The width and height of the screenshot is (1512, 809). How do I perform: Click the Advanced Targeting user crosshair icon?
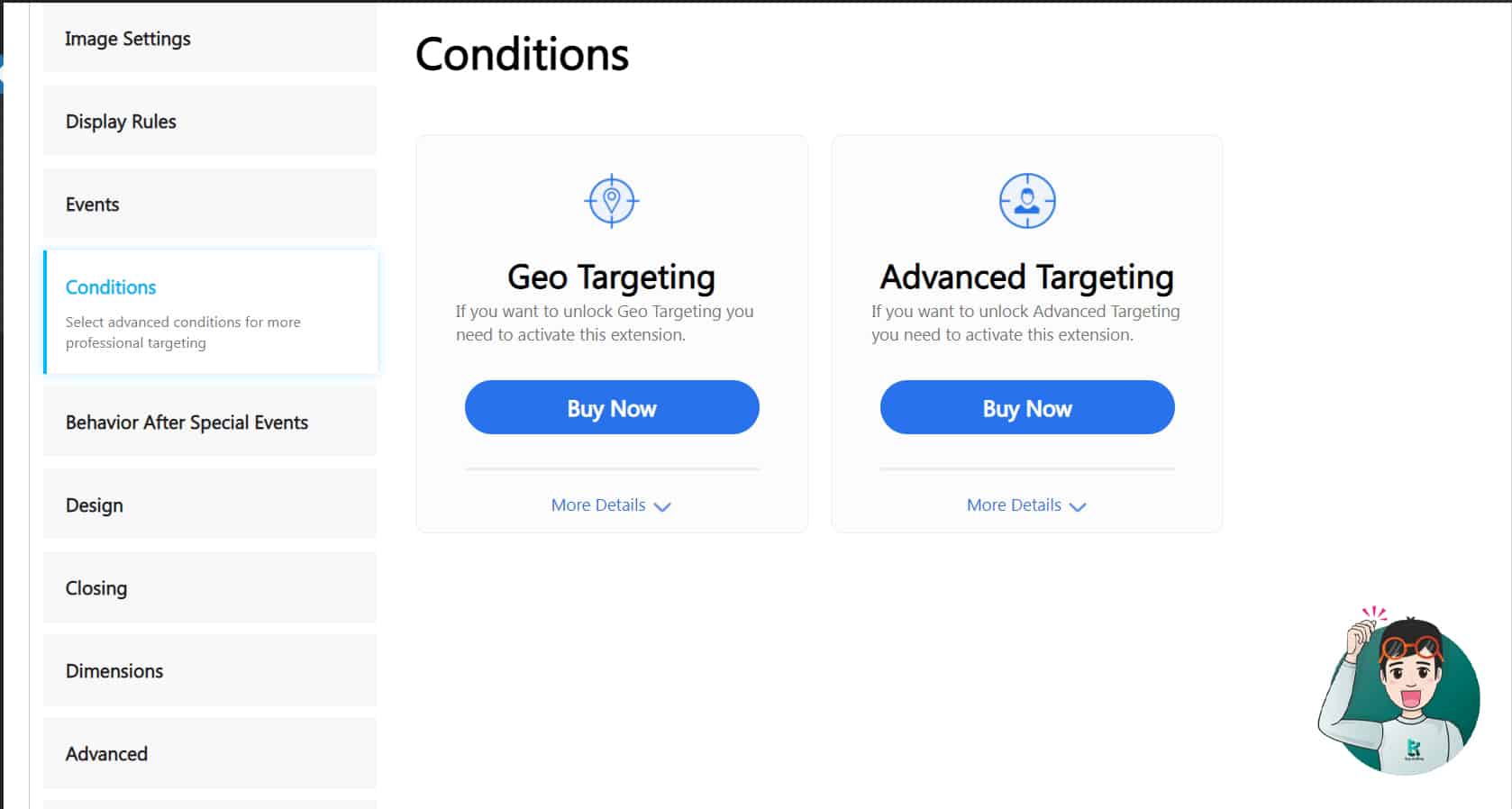point(1027,201)
